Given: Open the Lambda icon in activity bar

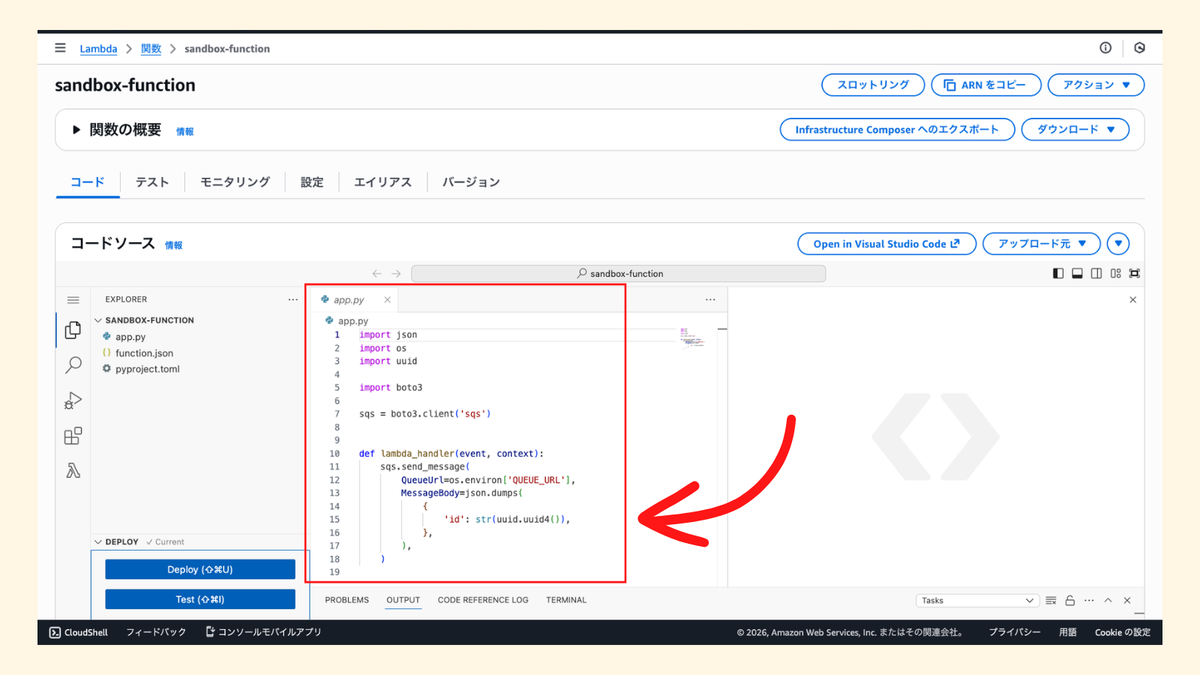Looking at the screenshot, I should pos(73,471).
